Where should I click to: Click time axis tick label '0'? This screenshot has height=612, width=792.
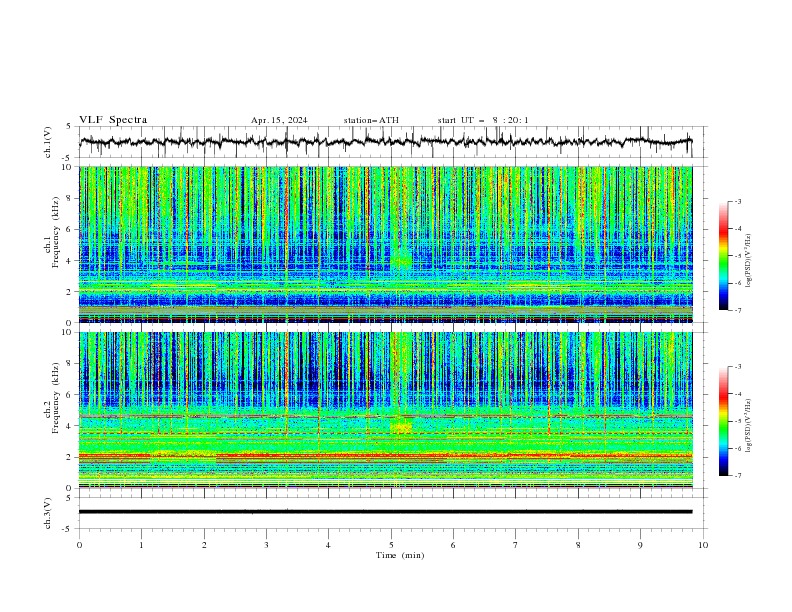point(79,545)
